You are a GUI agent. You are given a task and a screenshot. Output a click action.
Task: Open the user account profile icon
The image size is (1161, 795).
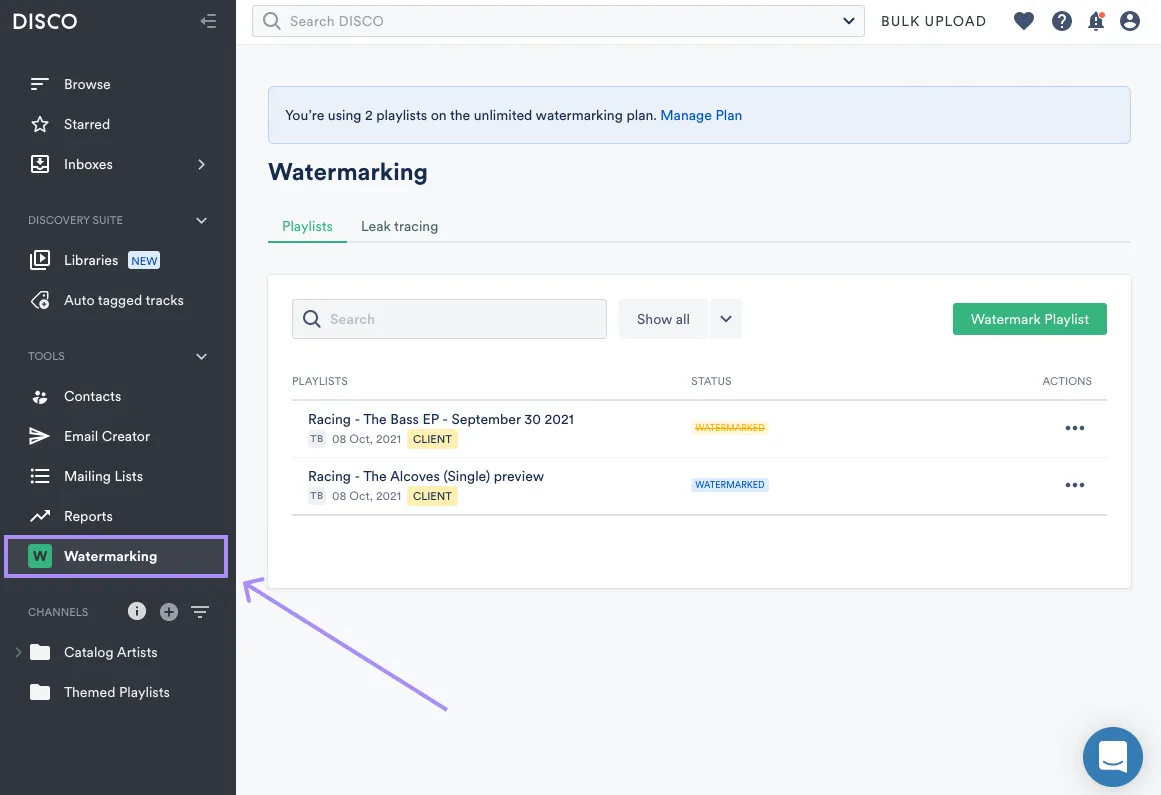(1130, 21)
